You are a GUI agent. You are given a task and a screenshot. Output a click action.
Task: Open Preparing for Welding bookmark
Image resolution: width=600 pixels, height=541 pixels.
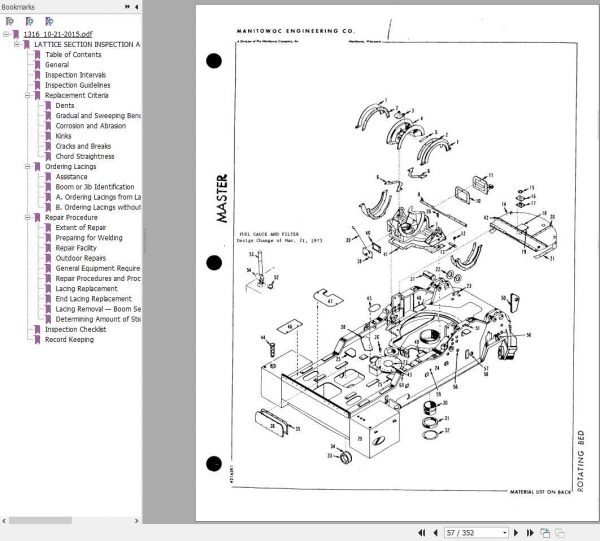coord(89,238)
